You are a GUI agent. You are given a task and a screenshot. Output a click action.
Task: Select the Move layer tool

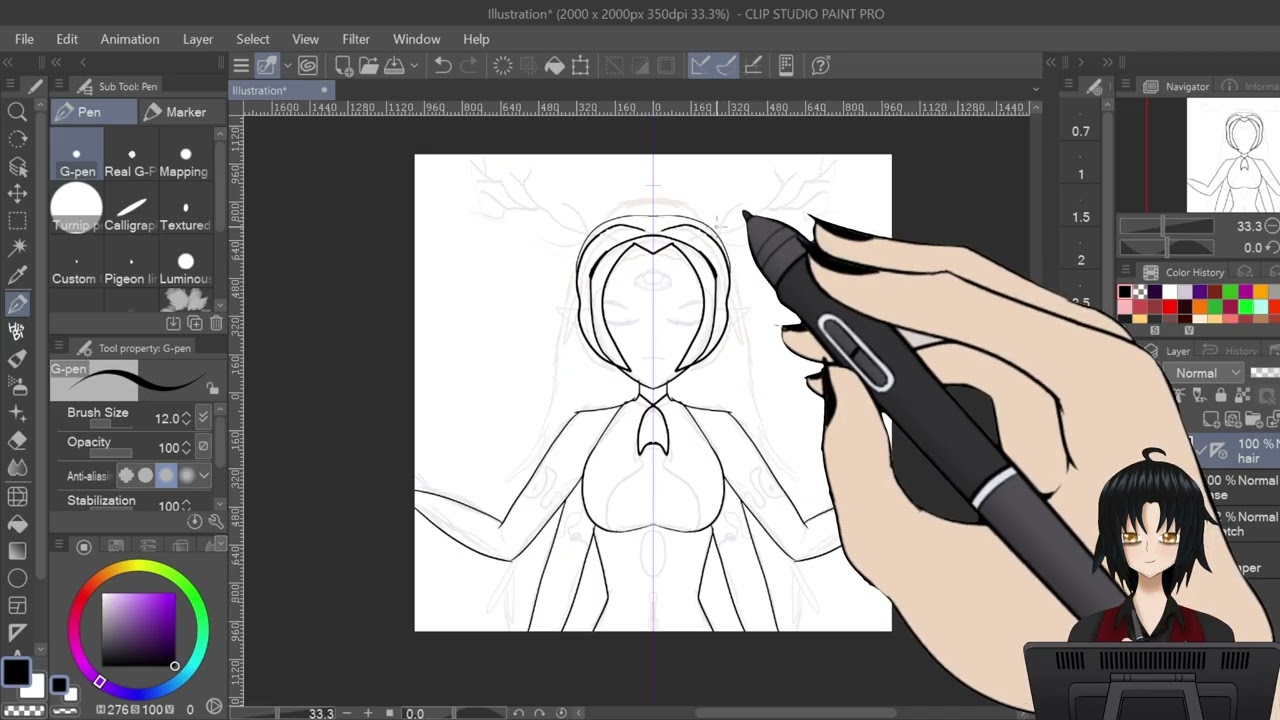(x=17, y=194)
